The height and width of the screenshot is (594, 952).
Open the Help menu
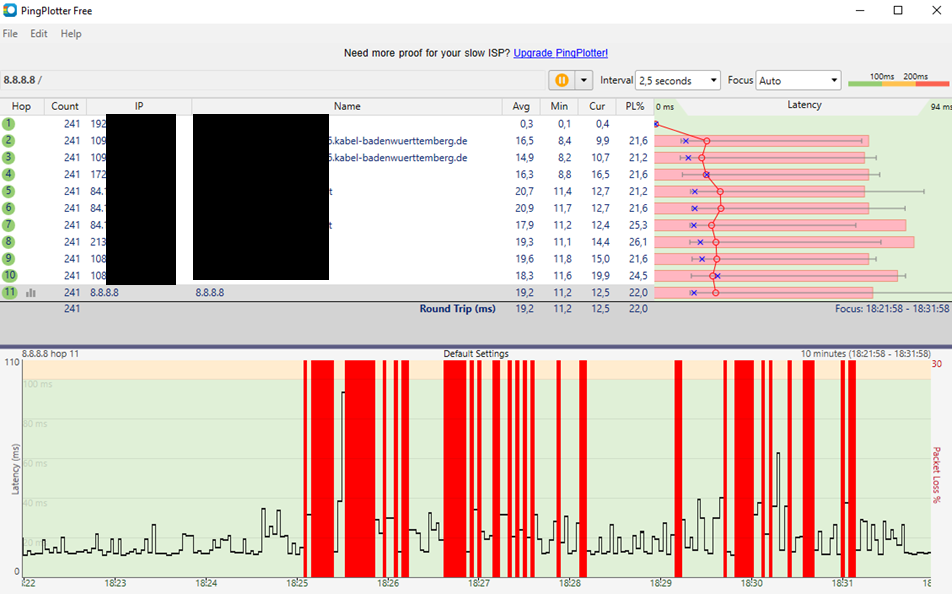click(x=71, y=33)
